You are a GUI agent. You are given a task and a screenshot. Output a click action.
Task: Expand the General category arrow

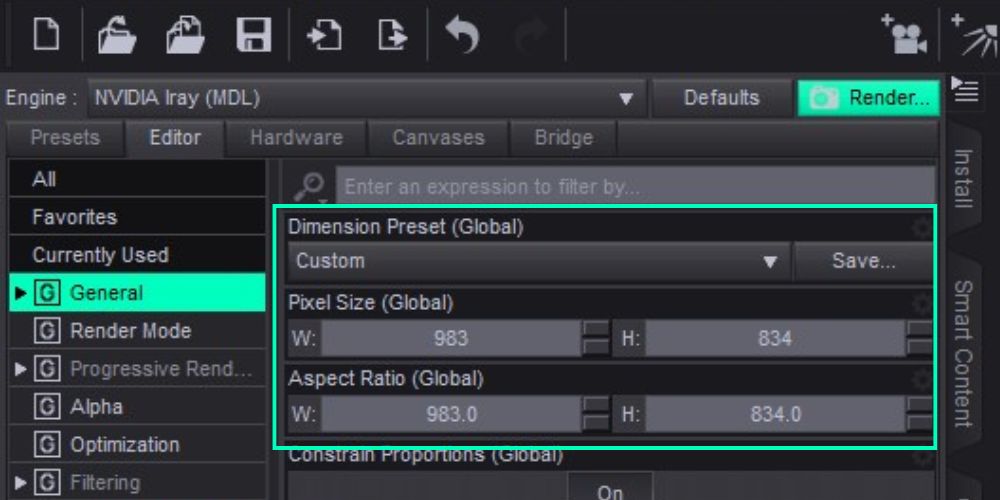(x=20, y=294)
